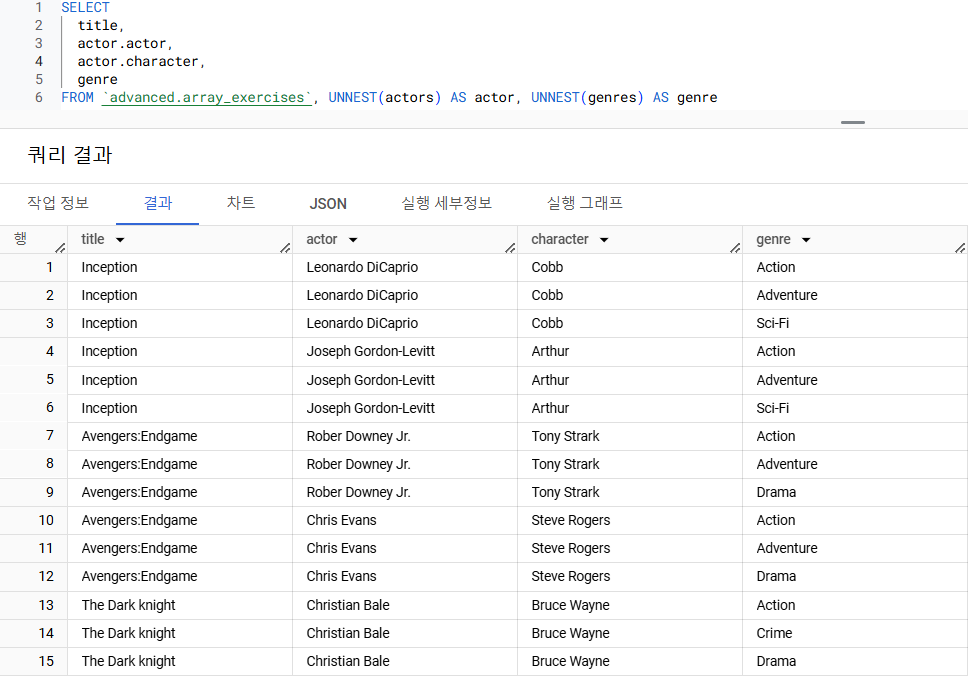Click the row-number column resize handle
This screenshot has height=676, width=968.
60,248
